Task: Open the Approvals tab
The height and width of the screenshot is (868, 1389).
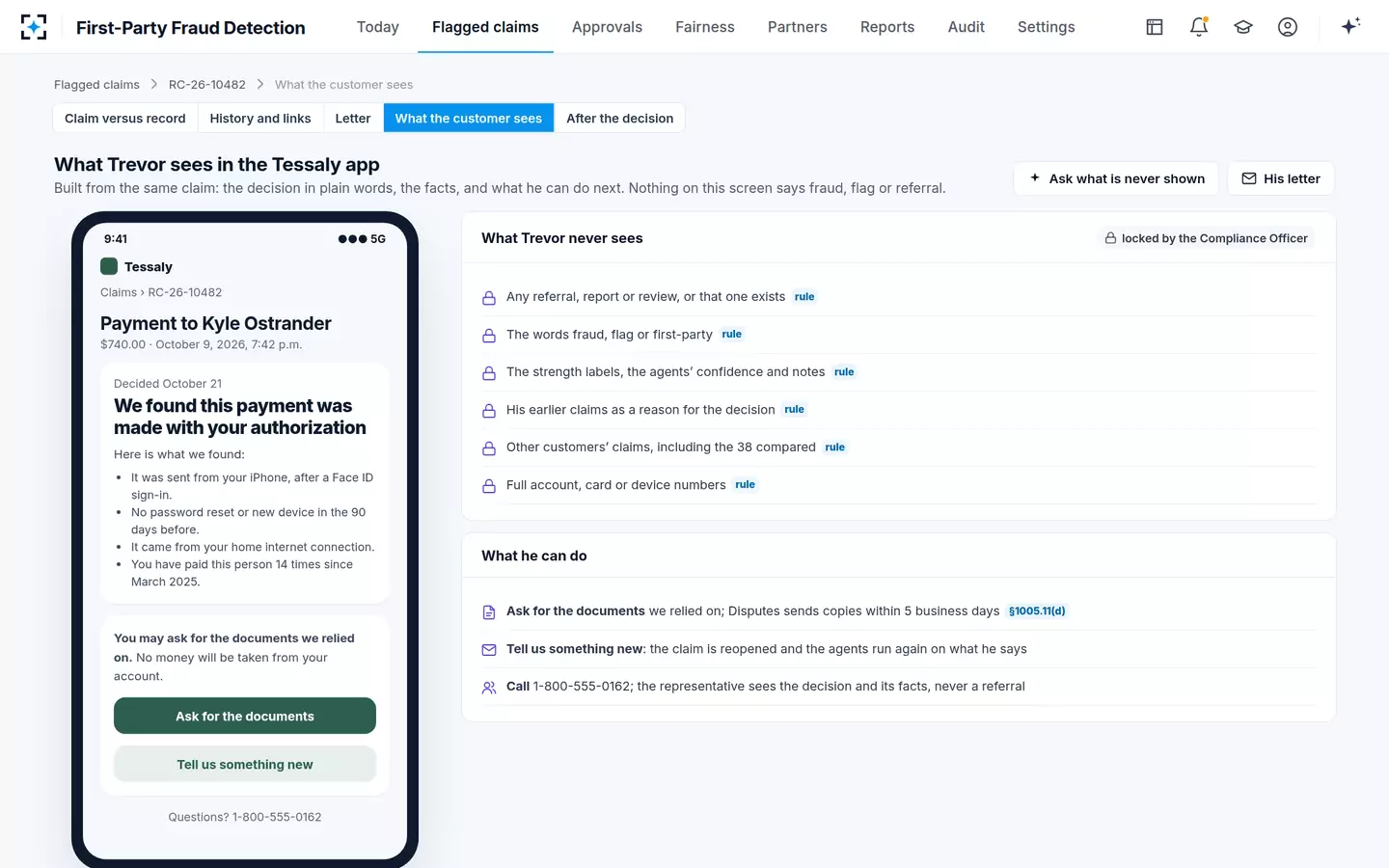Action: [607, 27]
